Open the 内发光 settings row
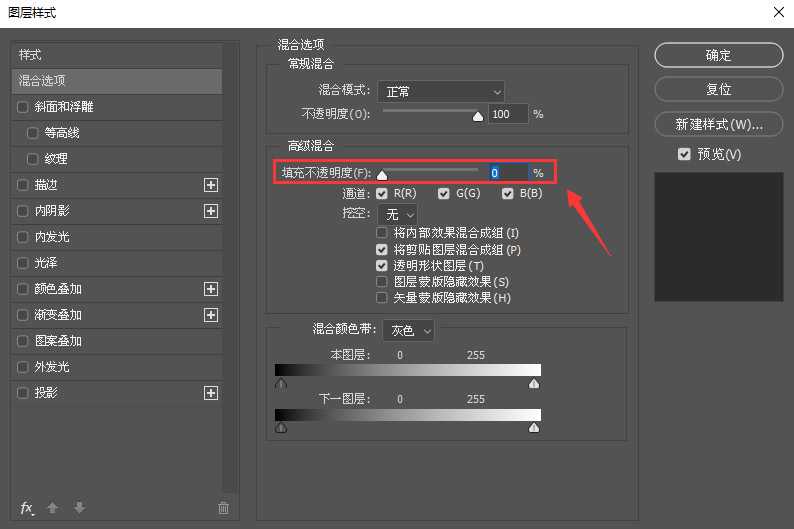The width and height of the screenshot is (794, 529). click(116, 237)
